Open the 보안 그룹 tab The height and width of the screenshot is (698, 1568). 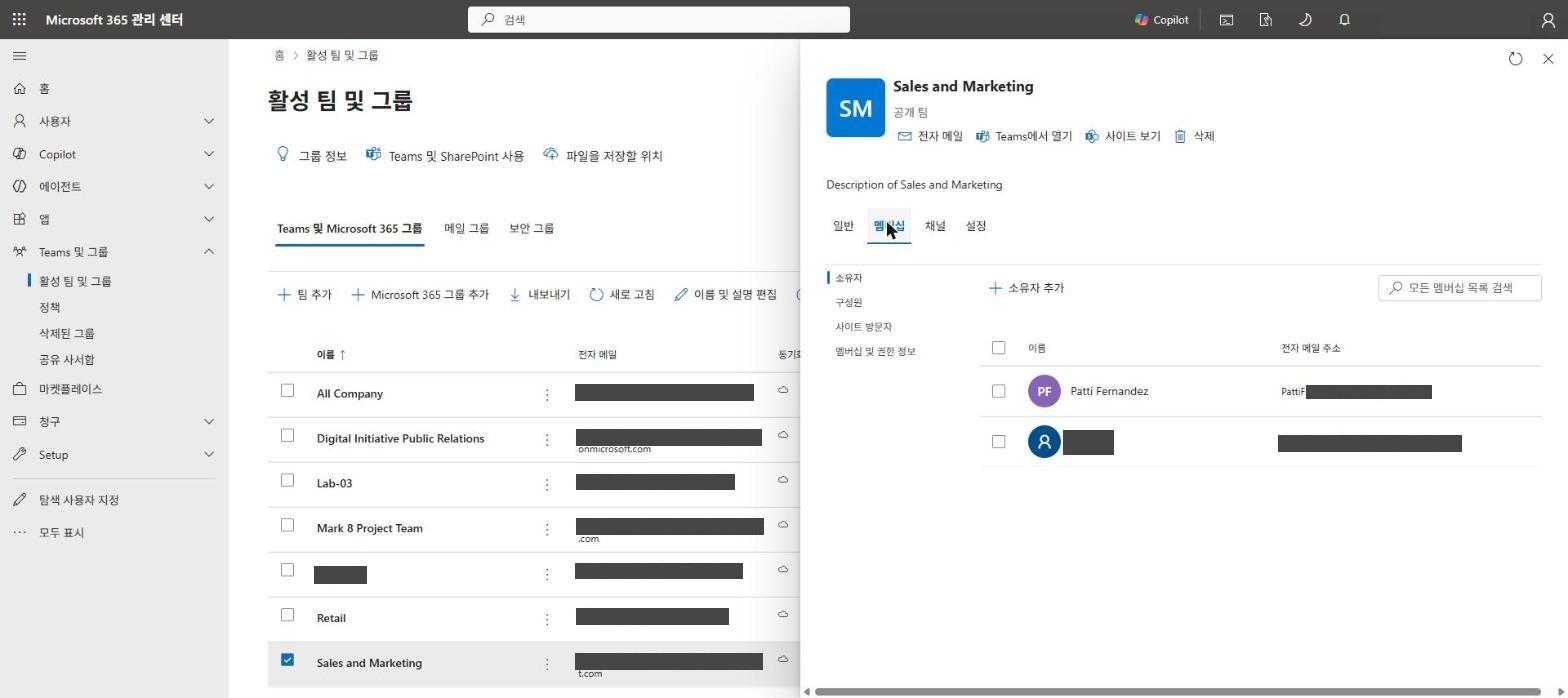point(531,228)
